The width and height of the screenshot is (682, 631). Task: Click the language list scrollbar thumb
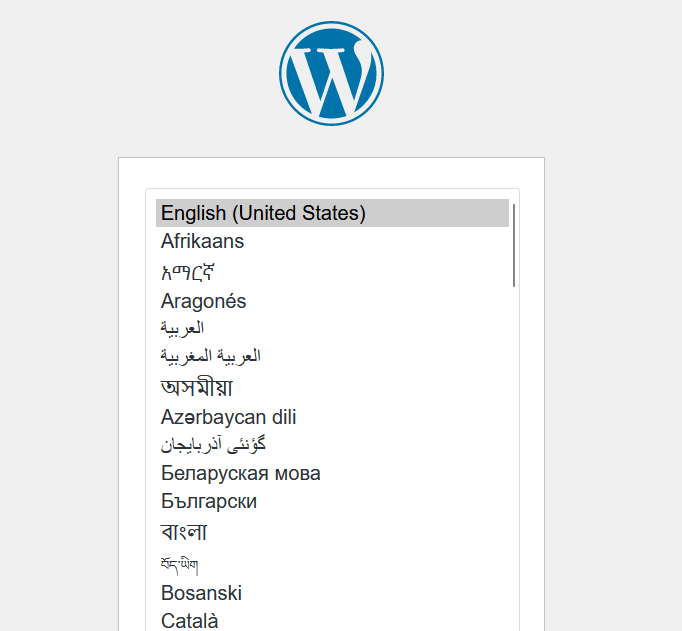514,245
